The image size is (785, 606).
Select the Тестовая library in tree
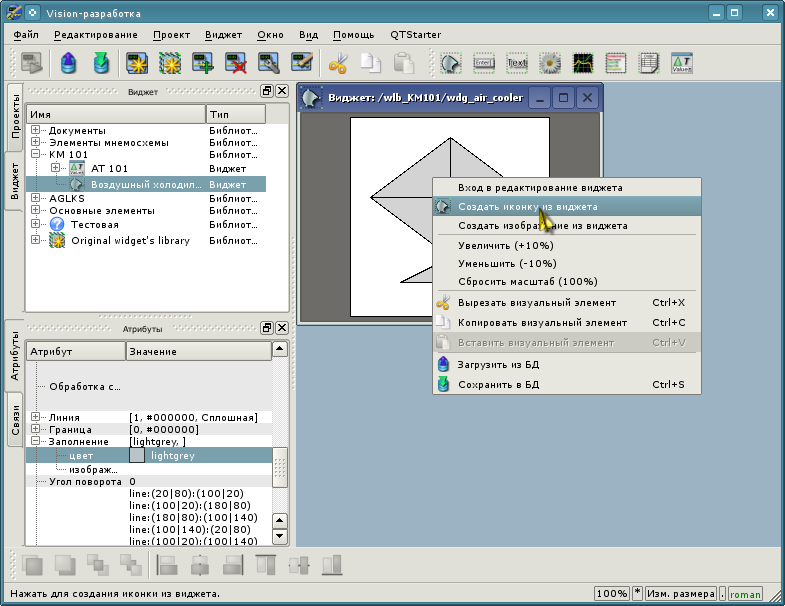(97, 225)
